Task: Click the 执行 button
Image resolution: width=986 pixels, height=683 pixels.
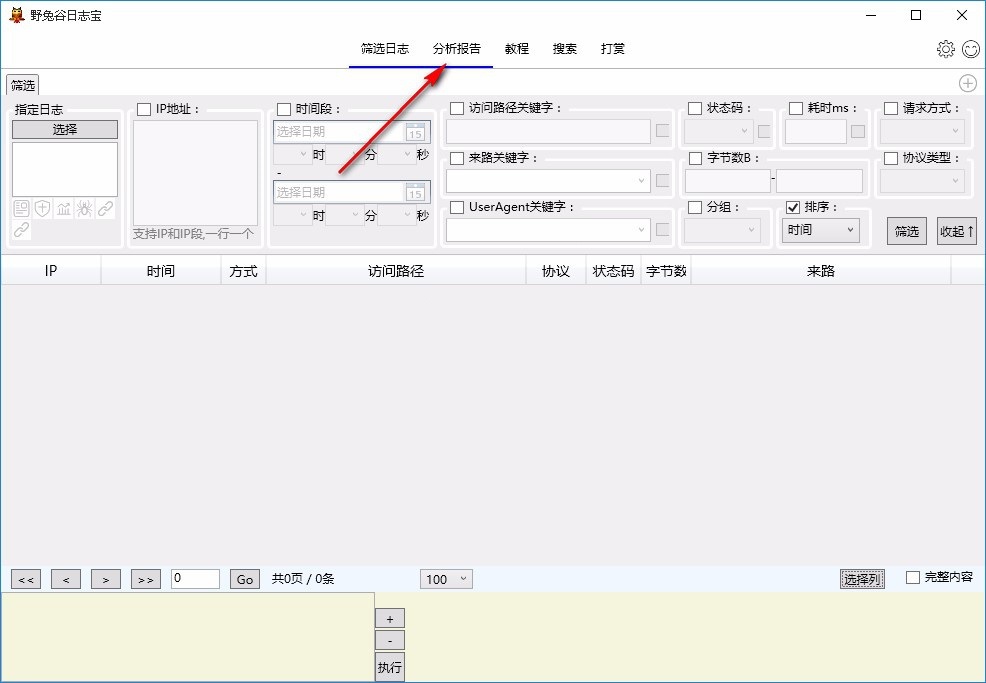Action: click(x=390, y=667)
